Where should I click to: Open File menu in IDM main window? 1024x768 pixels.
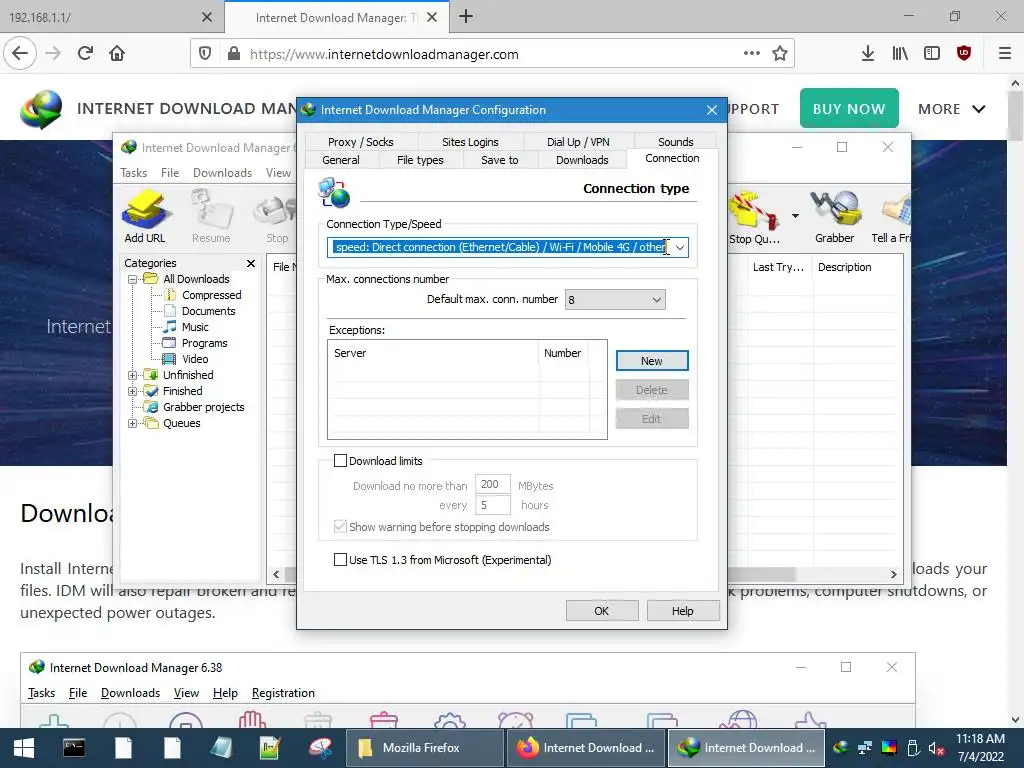[x=170, y=173]
